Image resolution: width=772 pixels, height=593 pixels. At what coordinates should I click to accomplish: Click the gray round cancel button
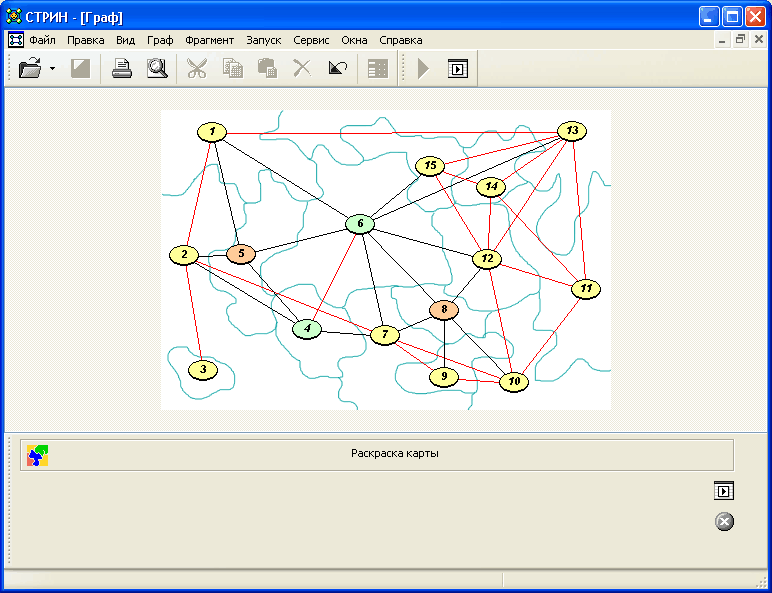click(724, 522)
